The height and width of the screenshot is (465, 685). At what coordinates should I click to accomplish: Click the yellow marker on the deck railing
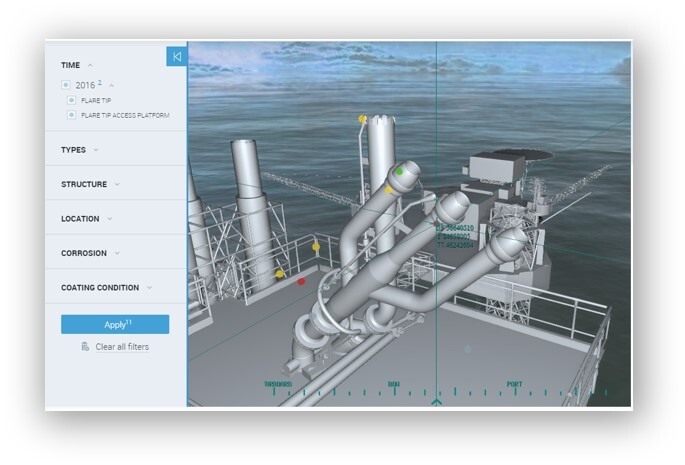coord(316,245)
